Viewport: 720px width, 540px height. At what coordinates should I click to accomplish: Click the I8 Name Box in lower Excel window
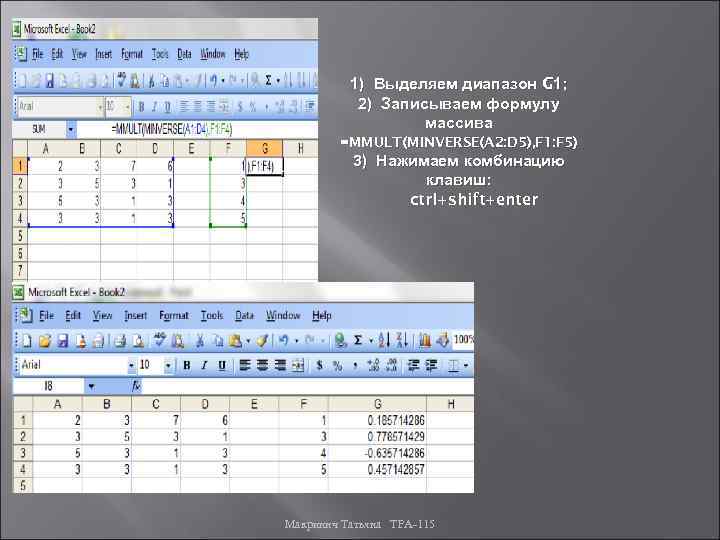[49, 386]
